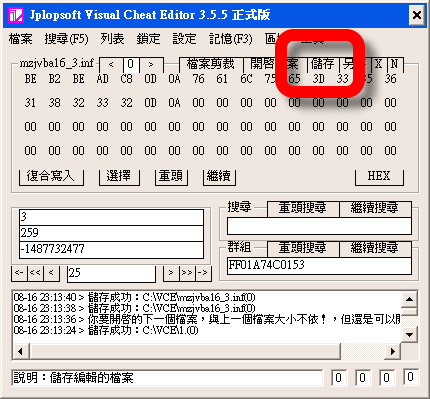Open the 鎖定 menu
The image size is (430, 399).
[x=148, y=39]
